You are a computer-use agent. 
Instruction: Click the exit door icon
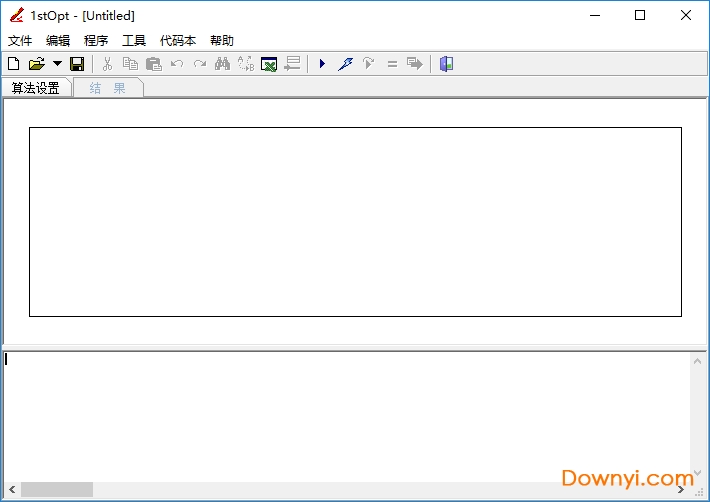click(446, 64)
